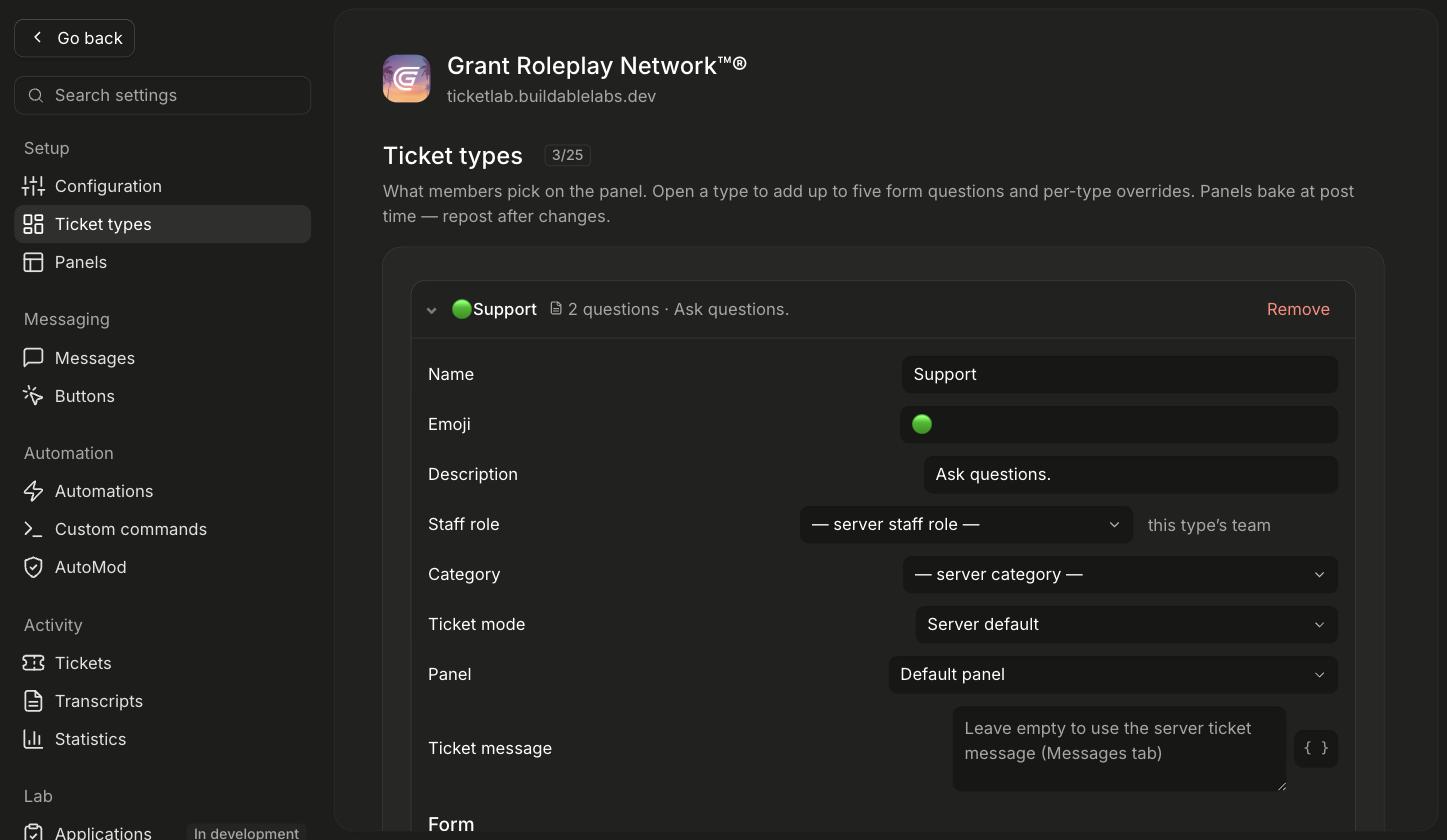Click the search magnifier icon

pyautogui.click(x=36, y=95)
